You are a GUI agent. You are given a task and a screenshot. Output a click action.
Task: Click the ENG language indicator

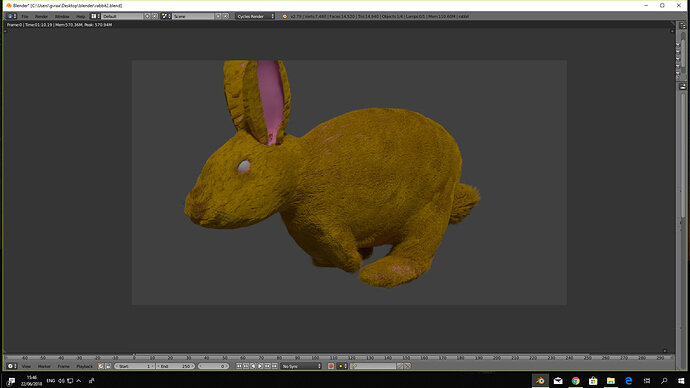(x=51, y=381)
